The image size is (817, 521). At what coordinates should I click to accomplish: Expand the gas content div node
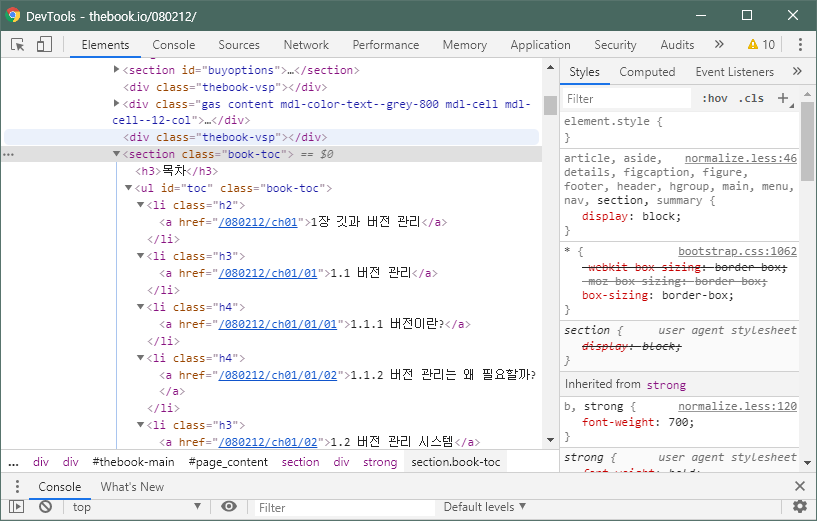[x=117, y=103]
